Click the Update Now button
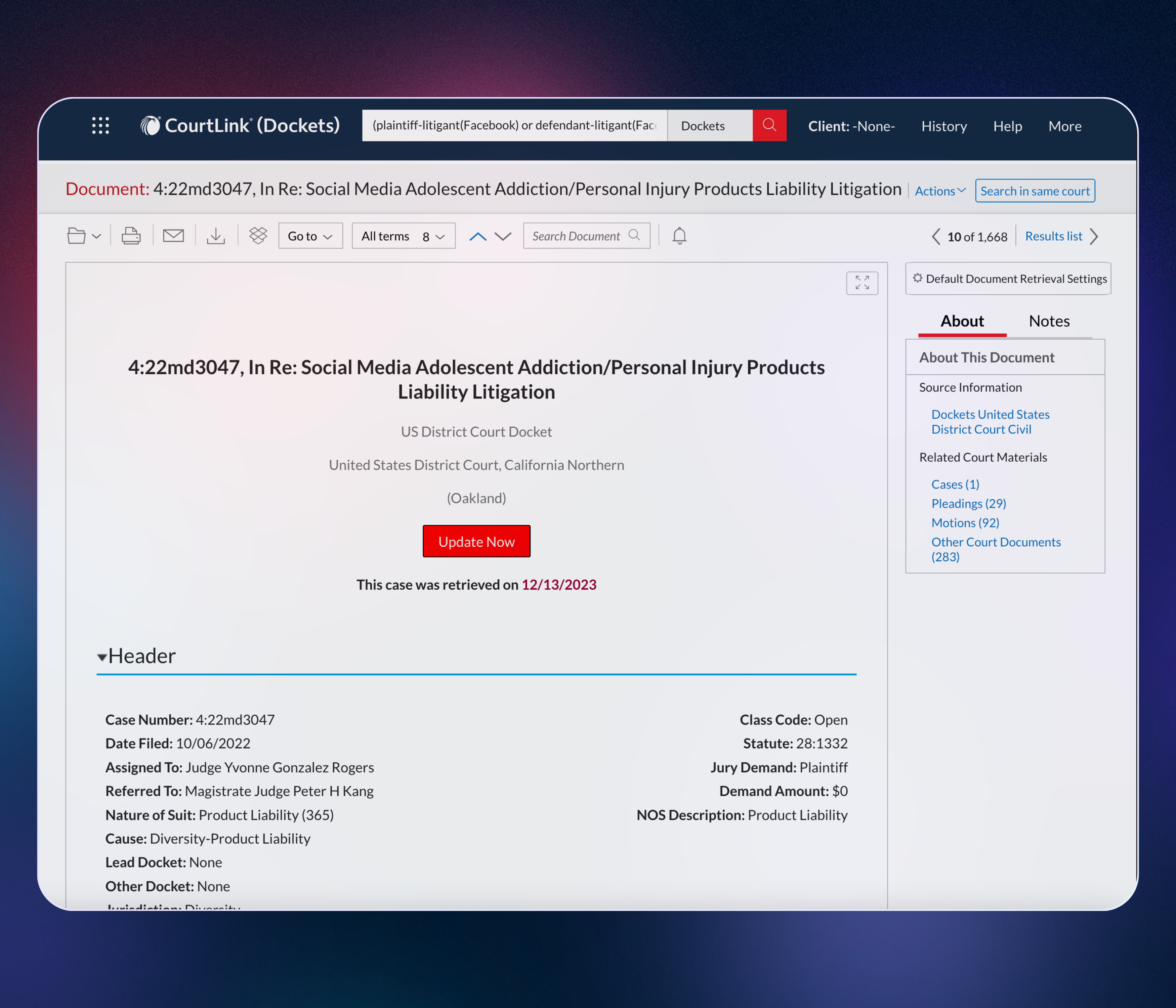The height and width of the screenshot is (1008, 1176). 476,541
